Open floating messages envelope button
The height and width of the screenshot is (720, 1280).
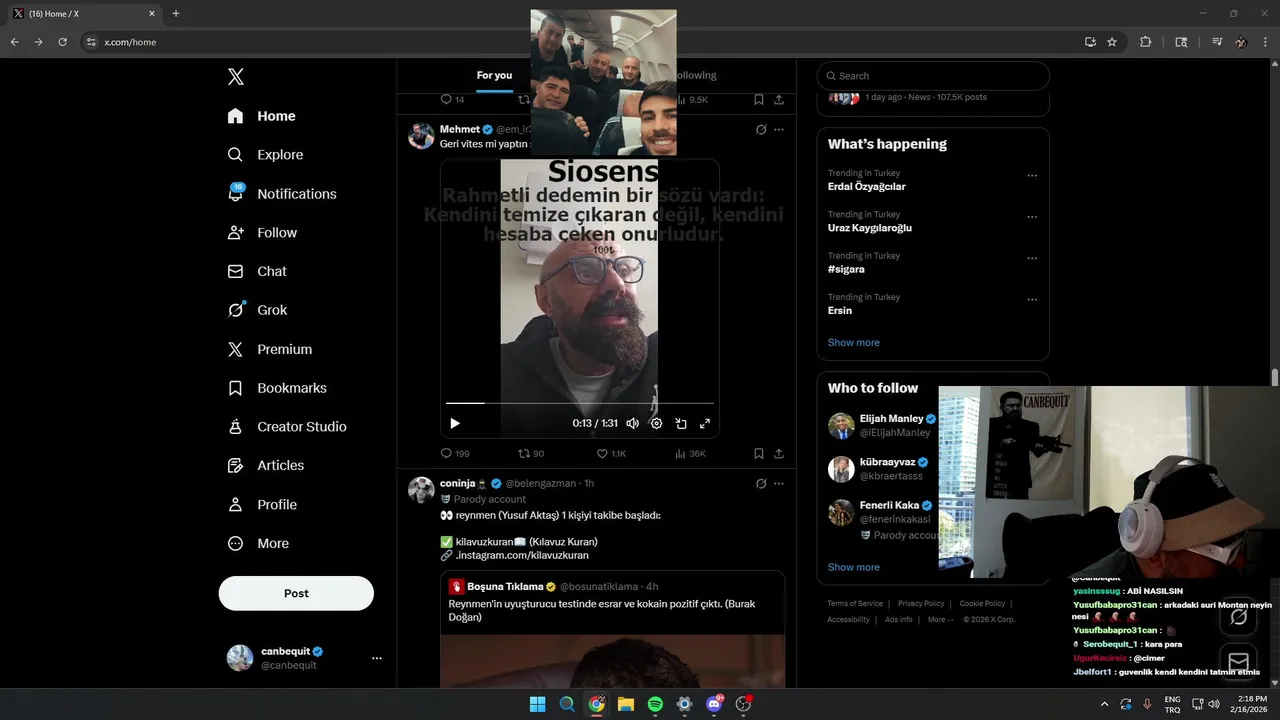tap(1238, 661)
